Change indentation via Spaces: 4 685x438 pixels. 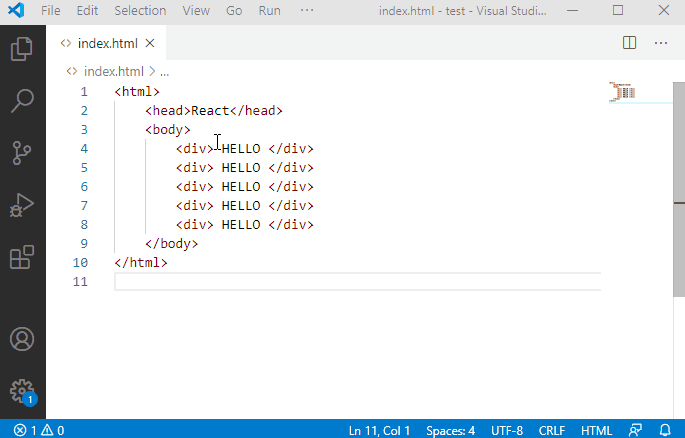click(x=450, y=431)
